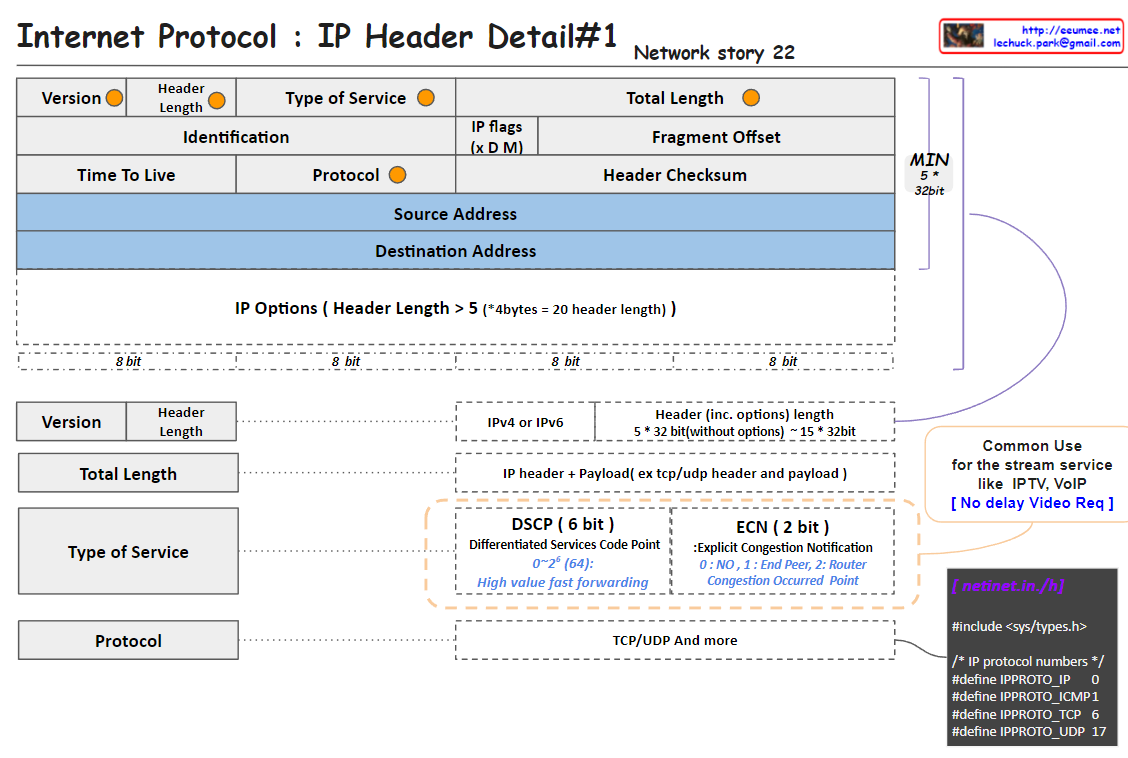Click the orange dot next to Header Length
The height and width of the screenshot is (758, 1128).
point(216,101)
